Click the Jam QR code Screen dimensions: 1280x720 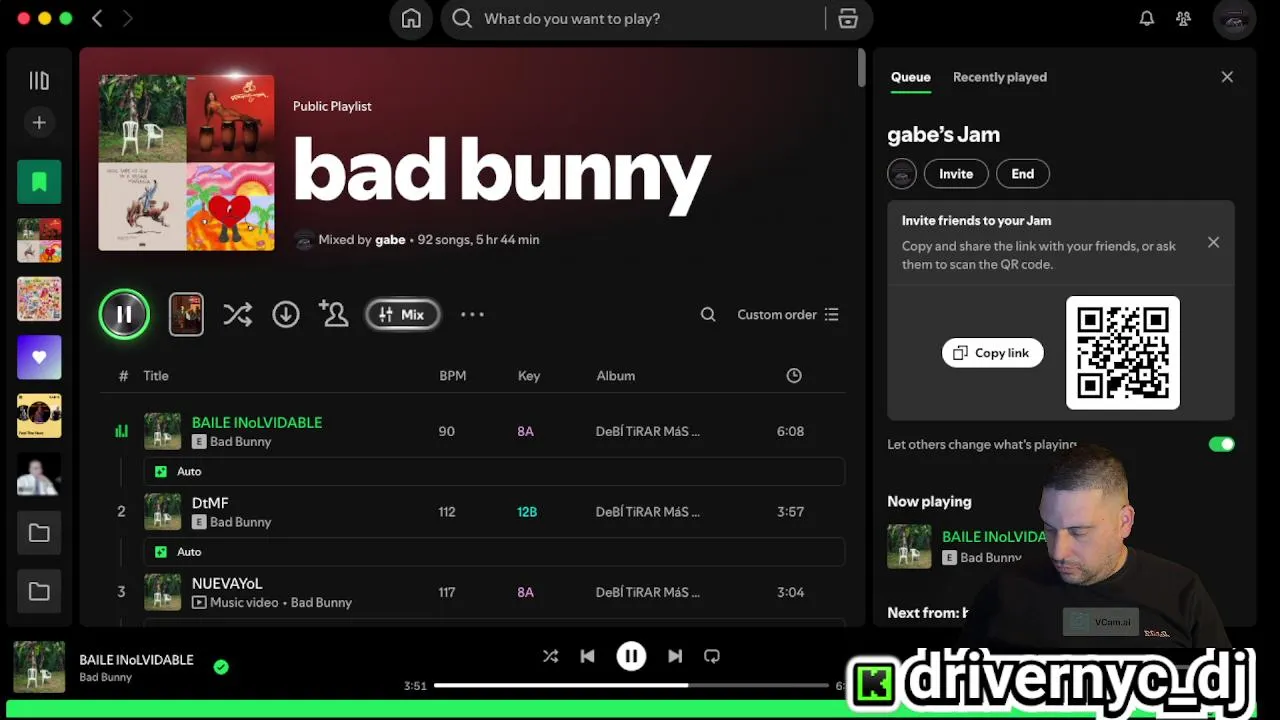point(1123,353)
